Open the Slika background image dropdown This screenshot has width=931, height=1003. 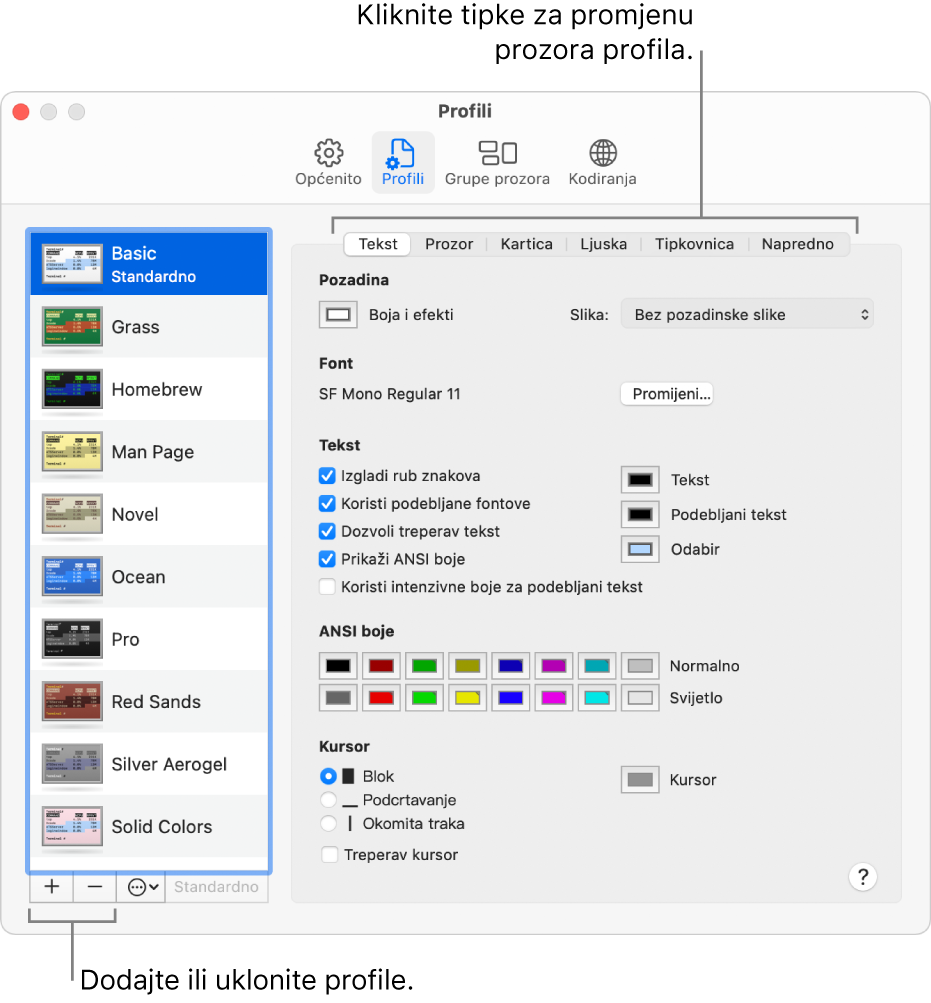[747, 315]
